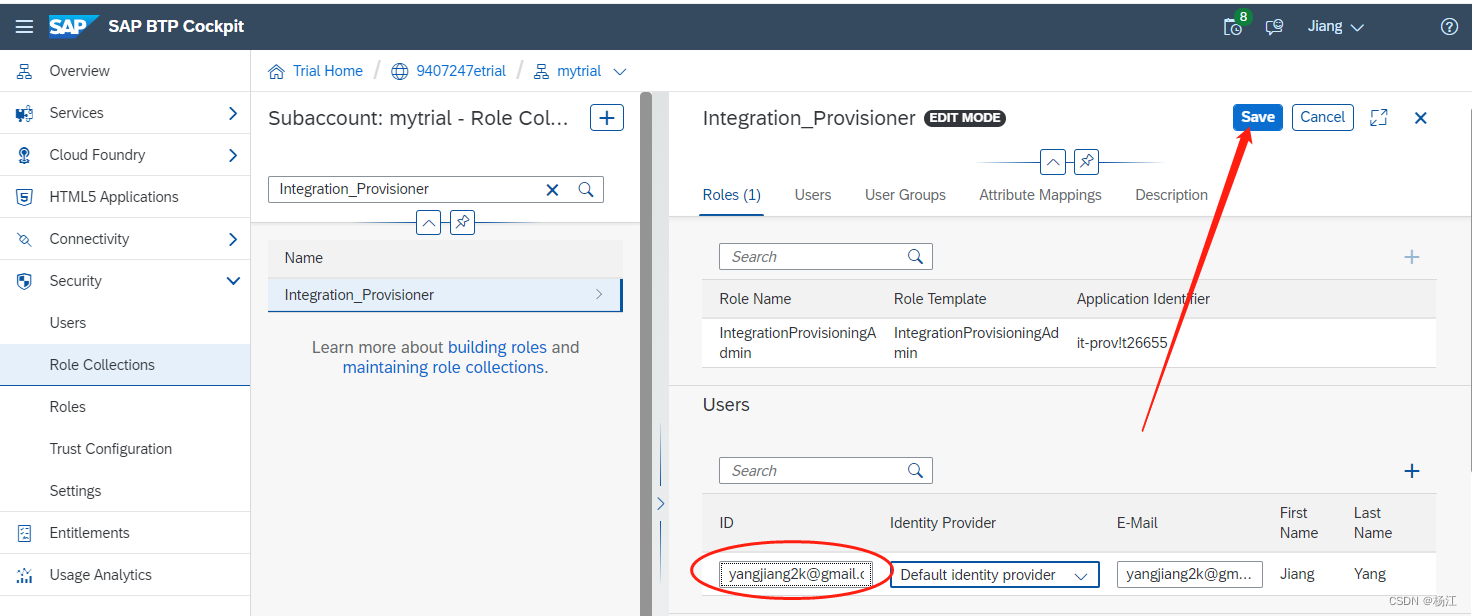Pin the role collection search filter
The width and height of the screenshot is (1472, 616).
click(x=462, y=222)
